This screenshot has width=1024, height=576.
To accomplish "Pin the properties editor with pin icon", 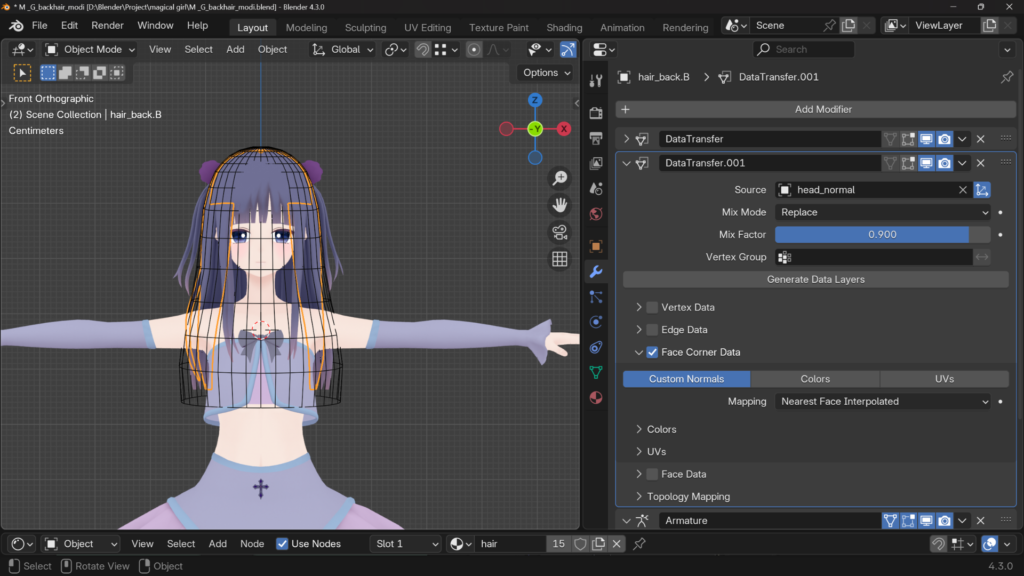I will click(x=1006, y=77).
